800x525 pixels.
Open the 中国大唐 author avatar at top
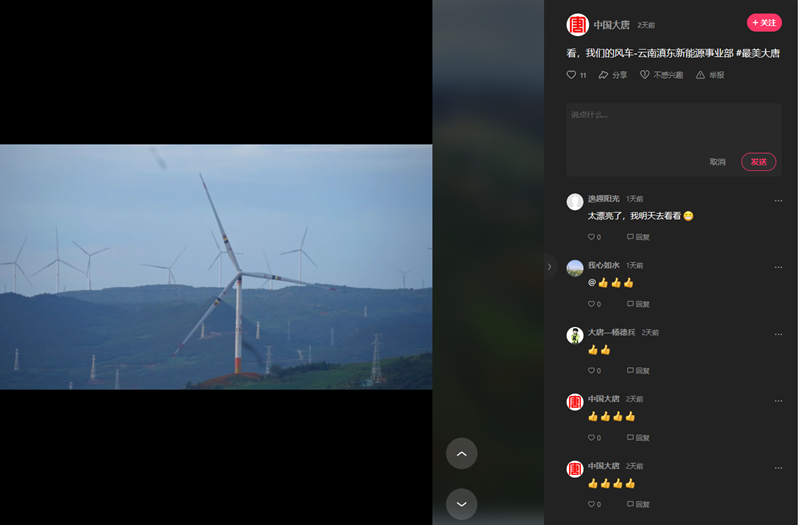(x=577, y=25)
